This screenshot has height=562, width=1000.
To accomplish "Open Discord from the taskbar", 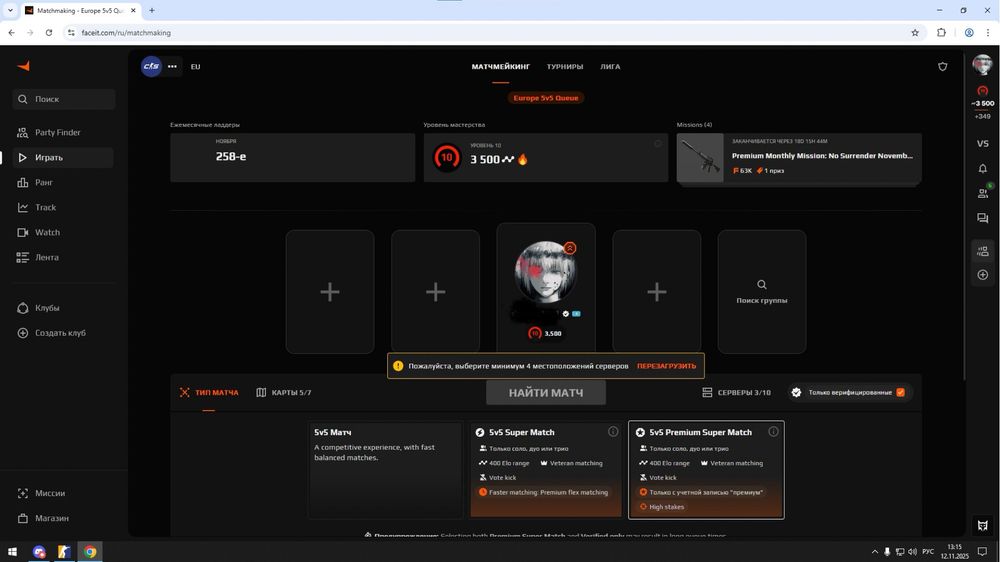I will [39, 552].
